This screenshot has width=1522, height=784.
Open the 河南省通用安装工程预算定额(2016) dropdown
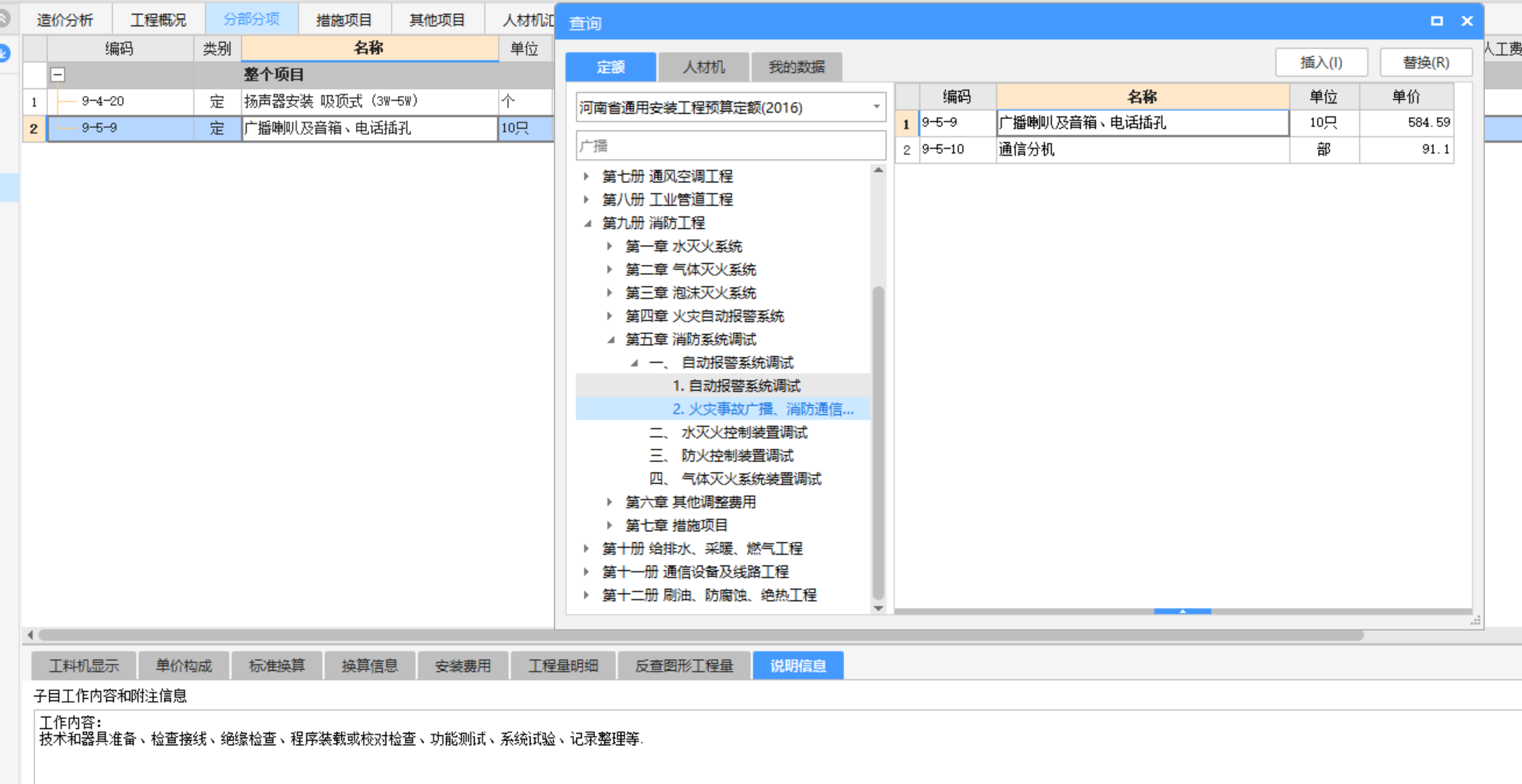[x=876, y=107]
